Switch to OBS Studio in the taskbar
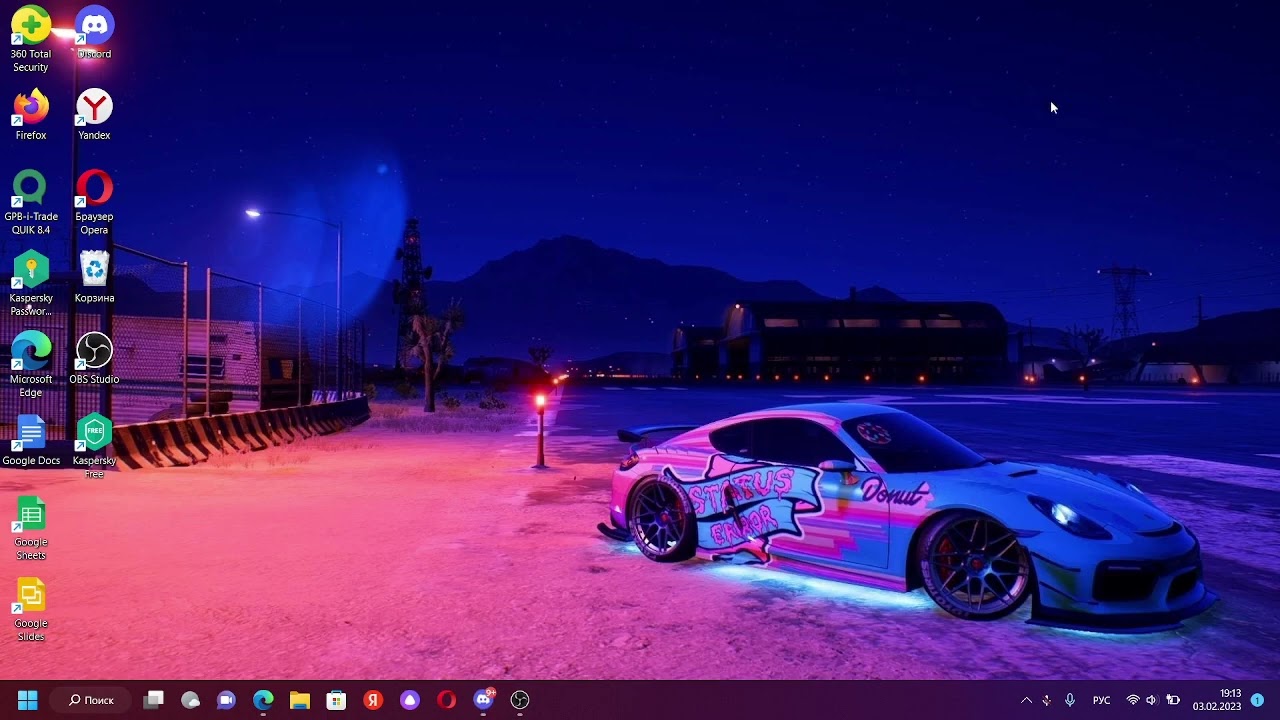1280x720 pixels. (520, 700)
